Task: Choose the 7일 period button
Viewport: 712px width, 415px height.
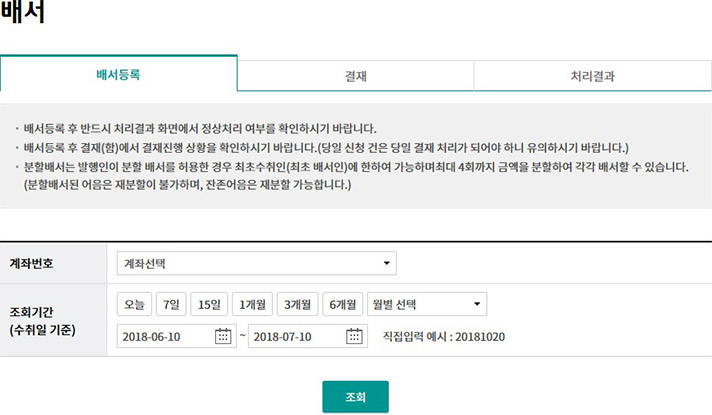Action: (173, 304)
